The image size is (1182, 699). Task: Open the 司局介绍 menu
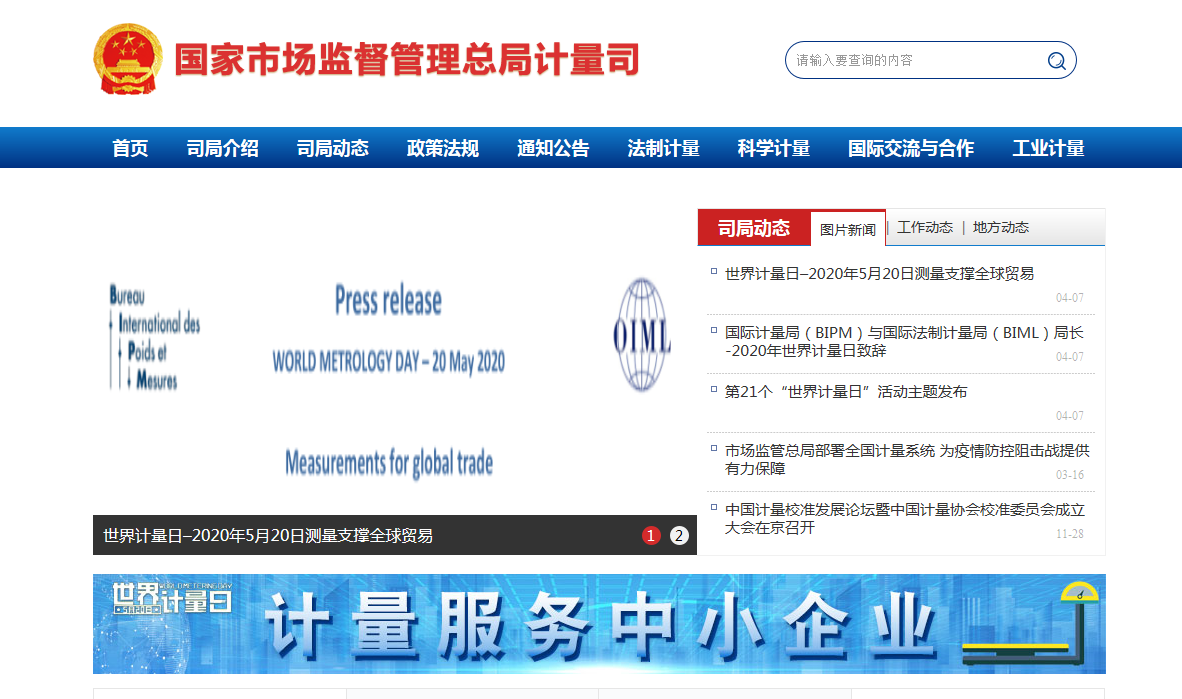tap(222, 148)
